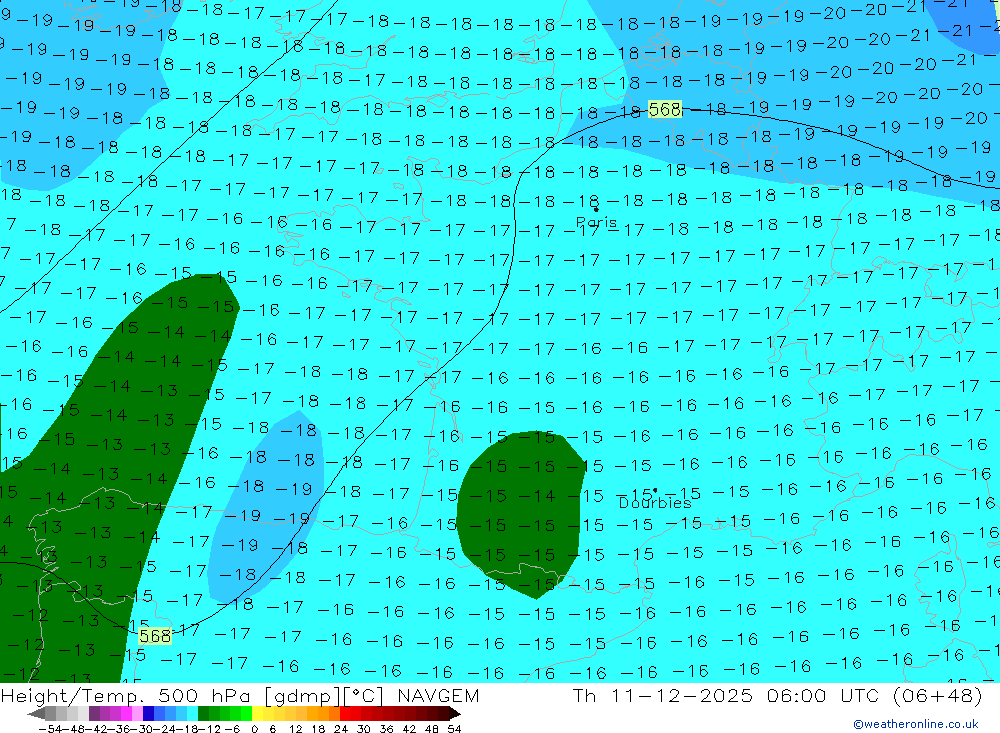Click the '(06+48)' forecast offset text

tap(938, 695)
